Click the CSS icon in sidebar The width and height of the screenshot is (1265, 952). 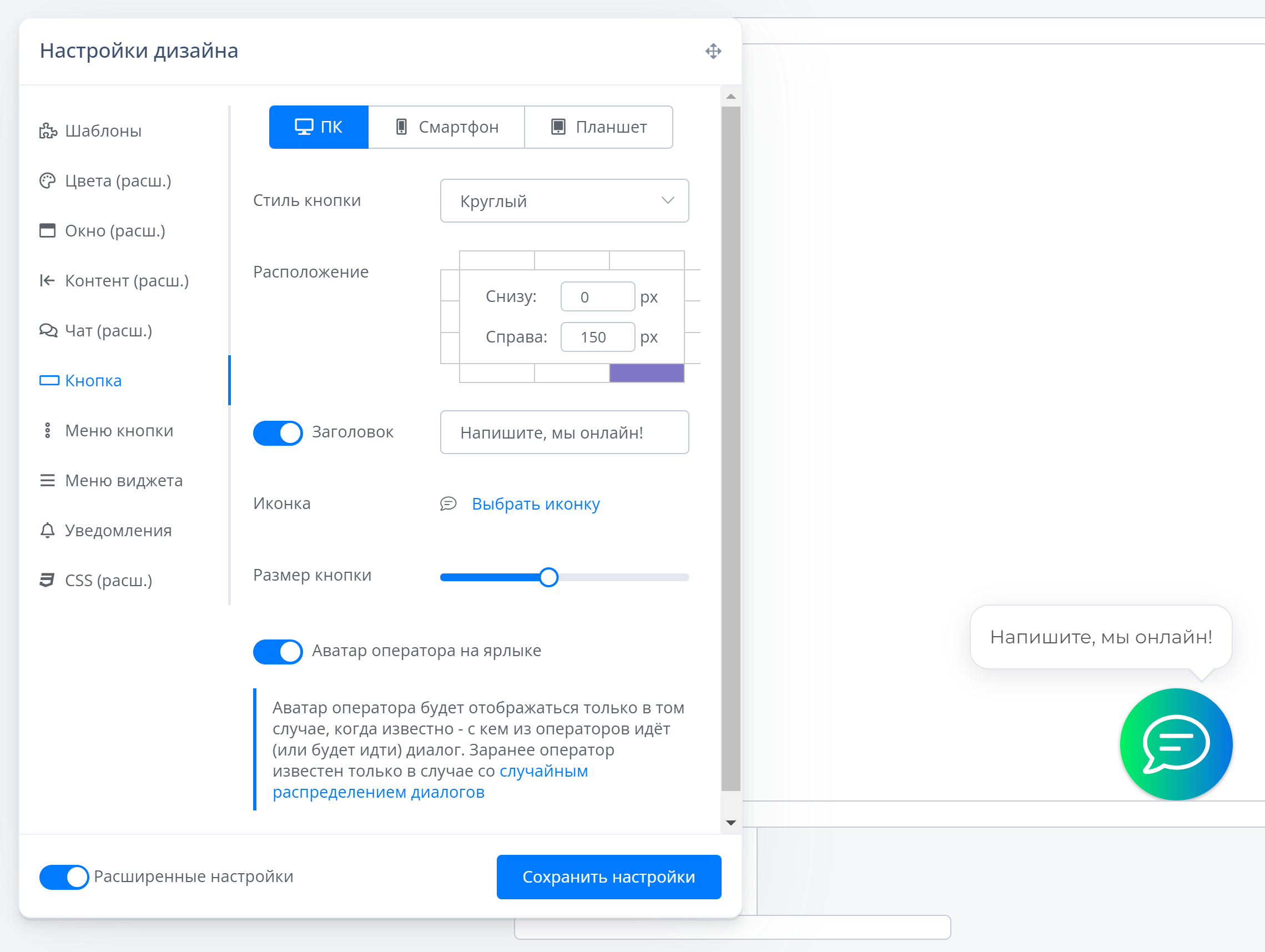point(48,580)
